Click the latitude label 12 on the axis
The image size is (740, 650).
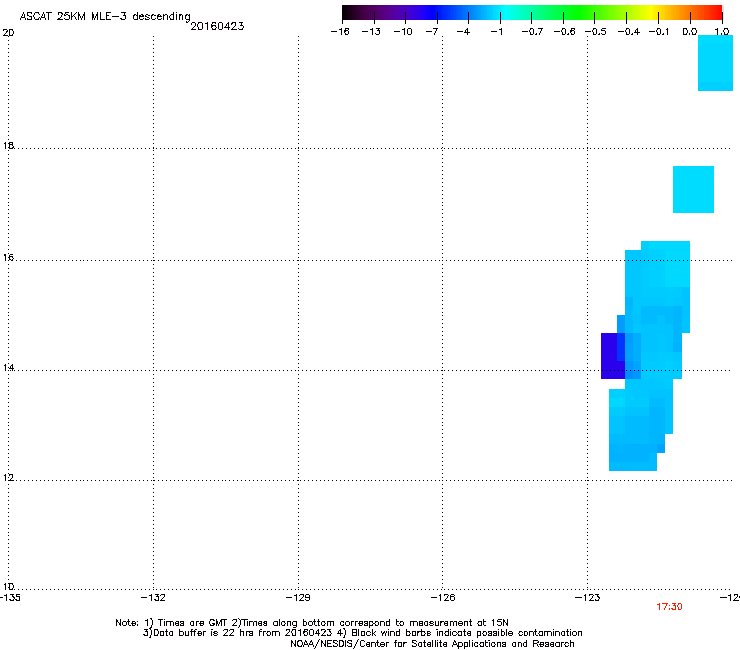coord(8,478)
